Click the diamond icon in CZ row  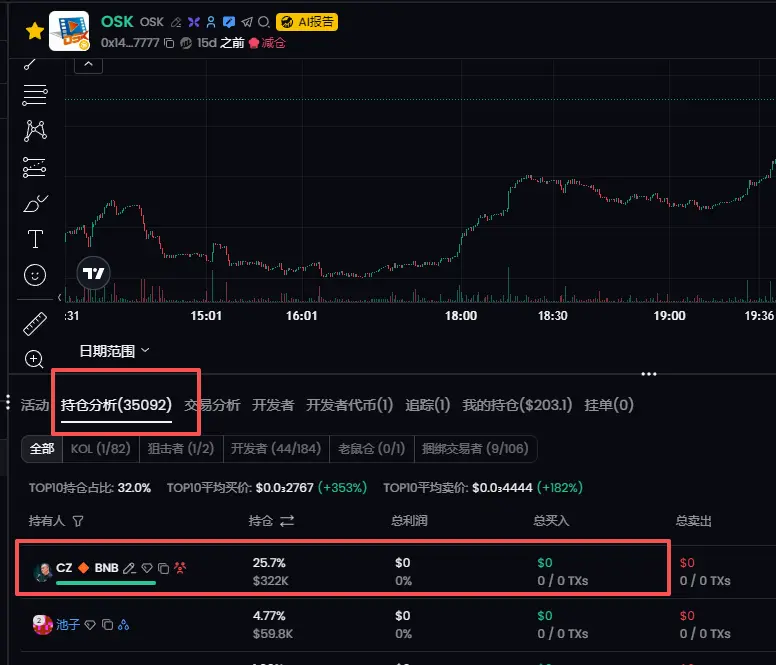pos(147,568)
